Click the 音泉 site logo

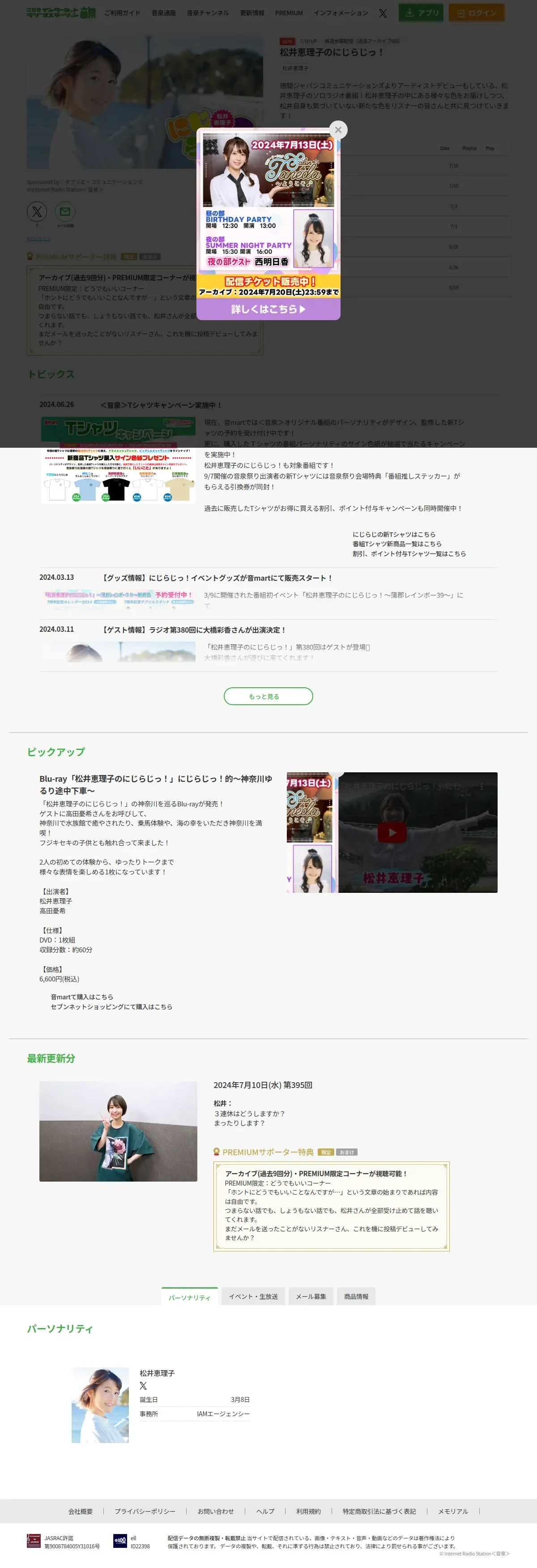pyautogui.click(x=61, y=13)
